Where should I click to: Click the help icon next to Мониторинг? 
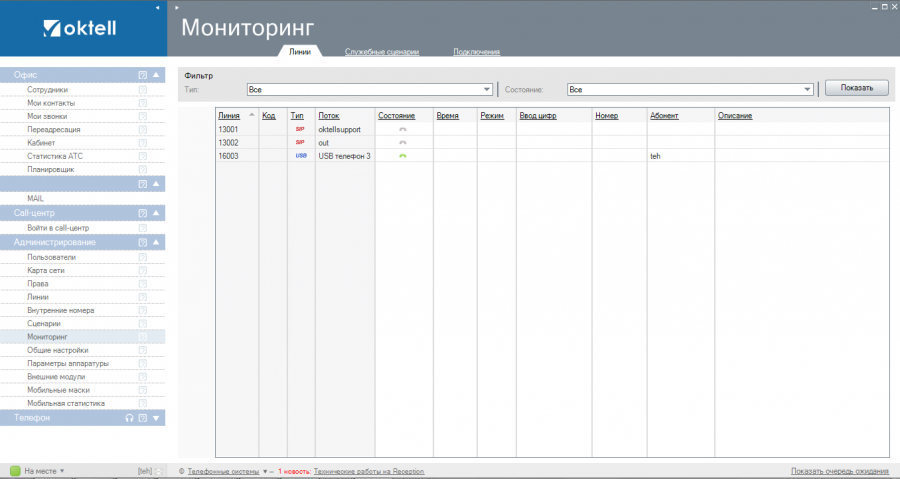coord(143,337)
